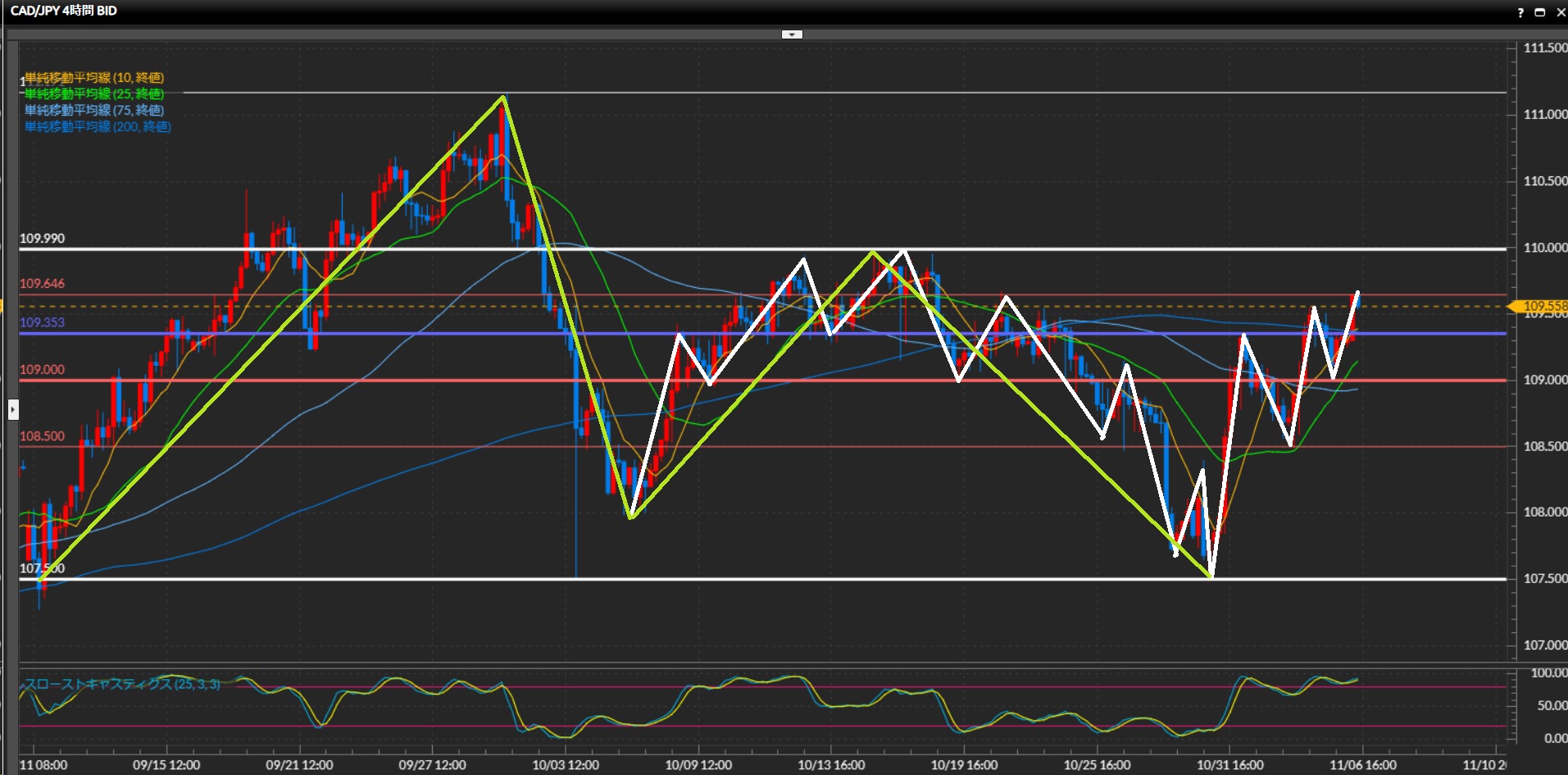Select the white 109.990 horizontal line label
Viewport: 1568px width, 775px height.
(42, 239)
